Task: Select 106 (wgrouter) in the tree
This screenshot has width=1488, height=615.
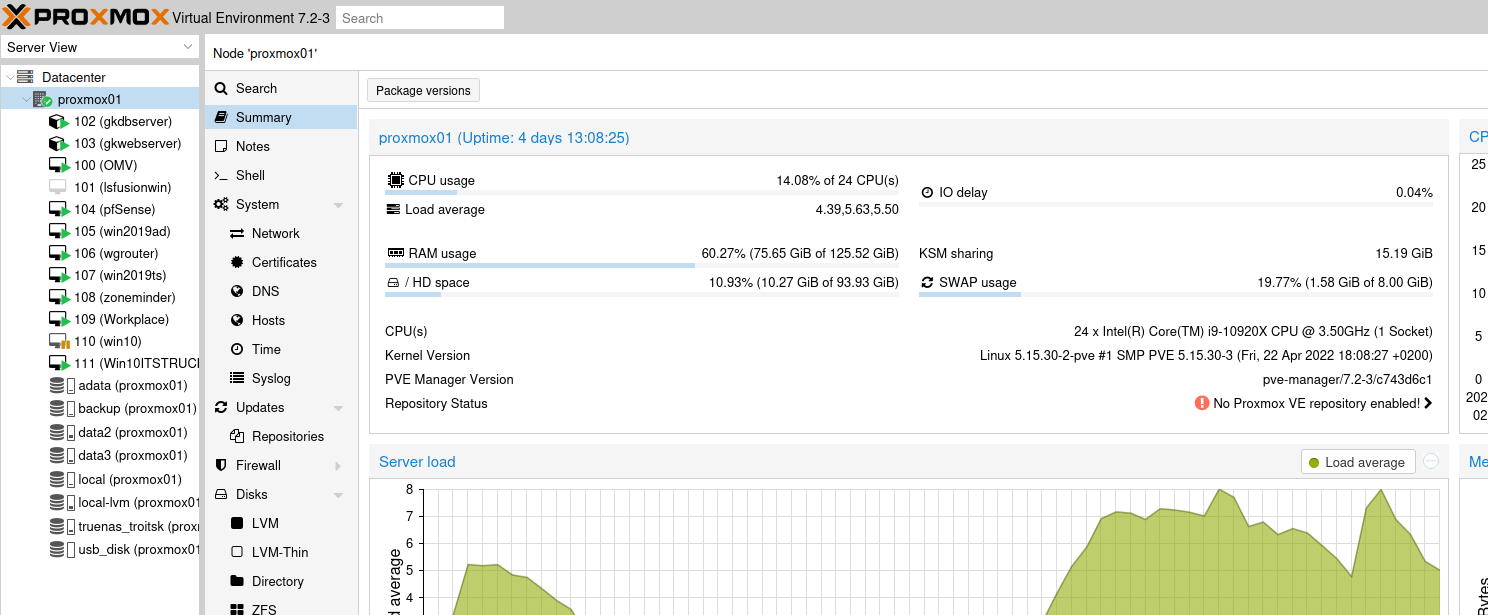Action: point(100,253)
